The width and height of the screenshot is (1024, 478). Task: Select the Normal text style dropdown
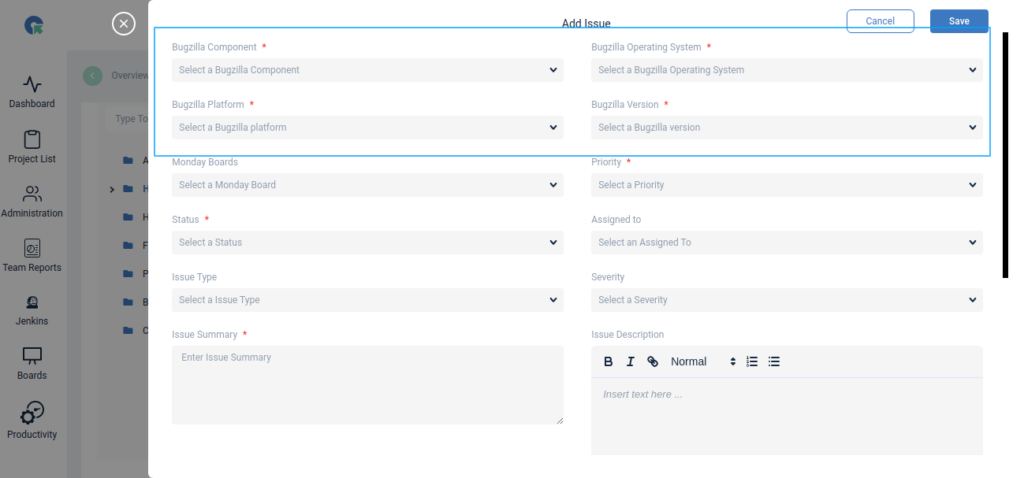(702, 362)
